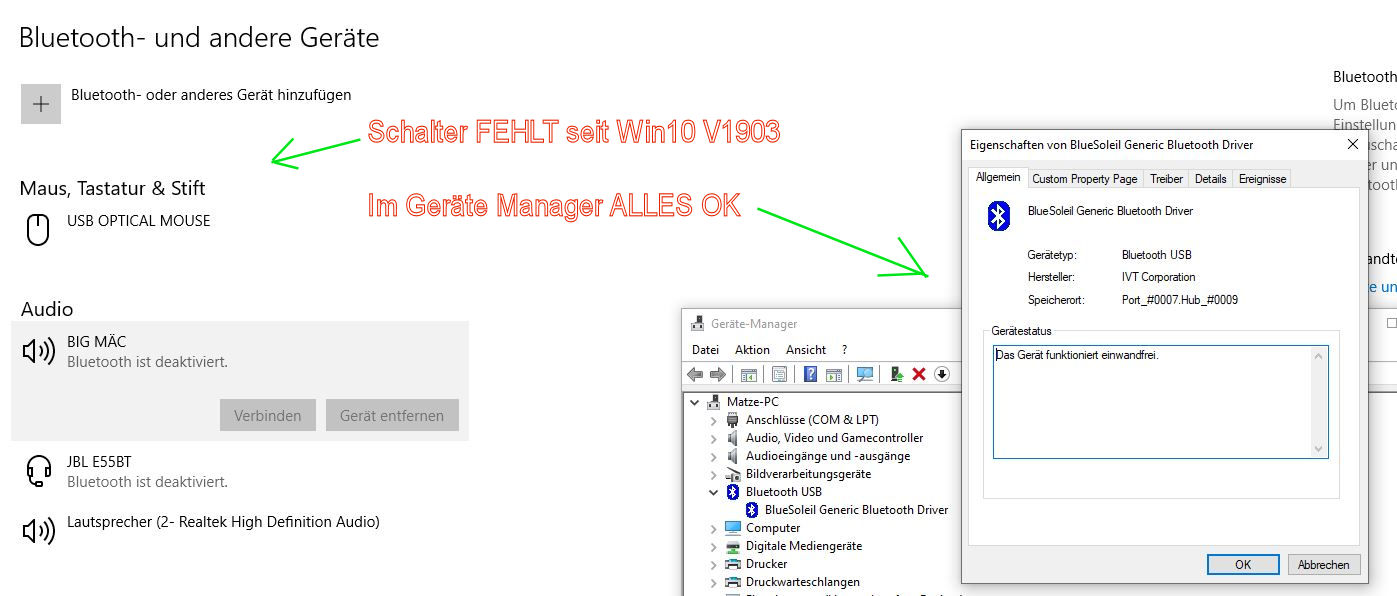Click the Matze-PC computer icon in tree
The image size is (1397, 596).
click(714, 402)
